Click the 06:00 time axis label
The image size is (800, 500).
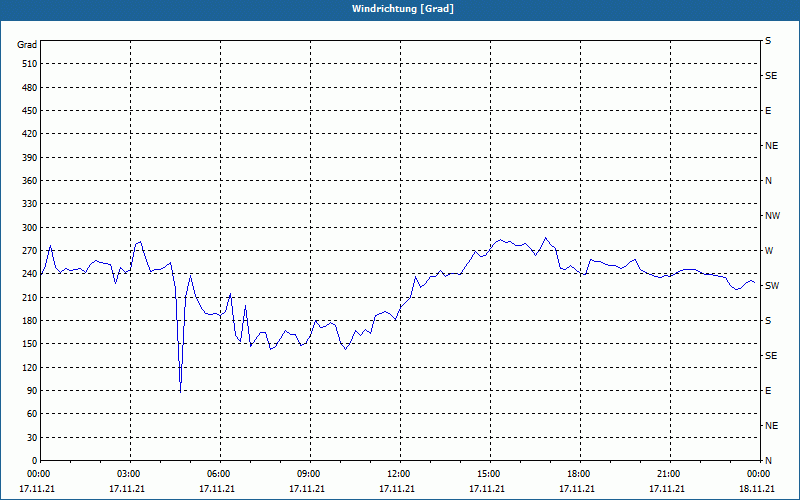click(220, 474)
